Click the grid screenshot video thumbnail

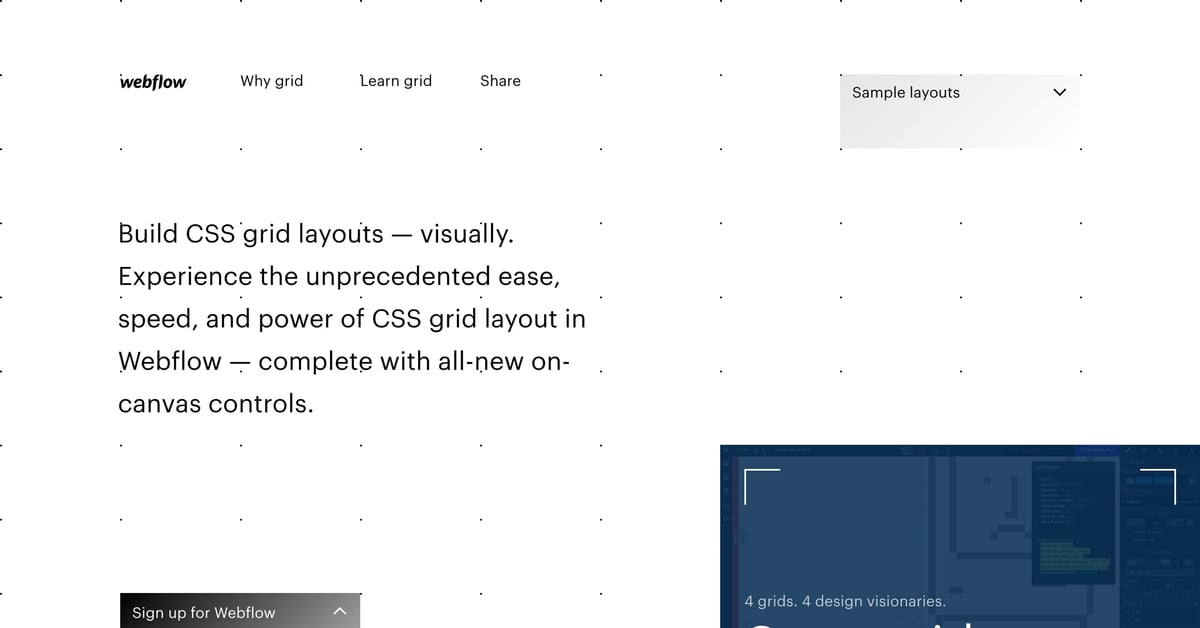point(960,536)
